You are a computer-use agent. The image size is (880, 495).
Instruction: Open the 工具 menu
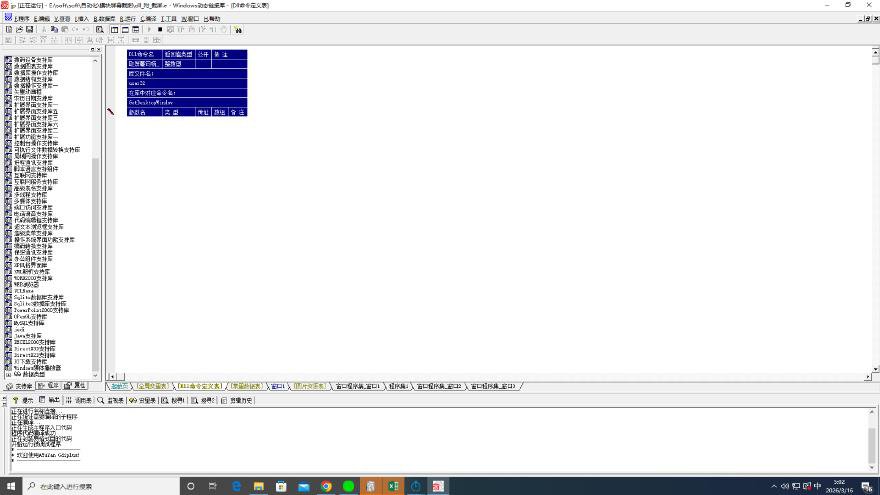[168, 18]
